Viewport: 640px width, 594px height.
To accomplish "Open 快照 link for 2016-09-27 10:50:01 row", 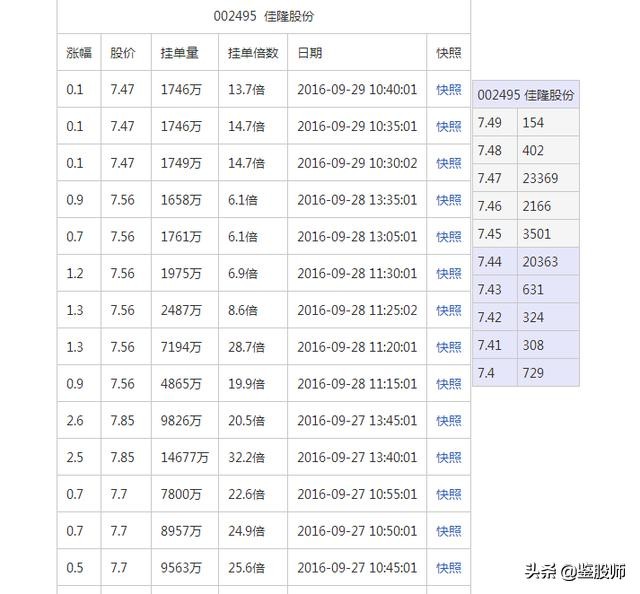I will tap(449, 531).
